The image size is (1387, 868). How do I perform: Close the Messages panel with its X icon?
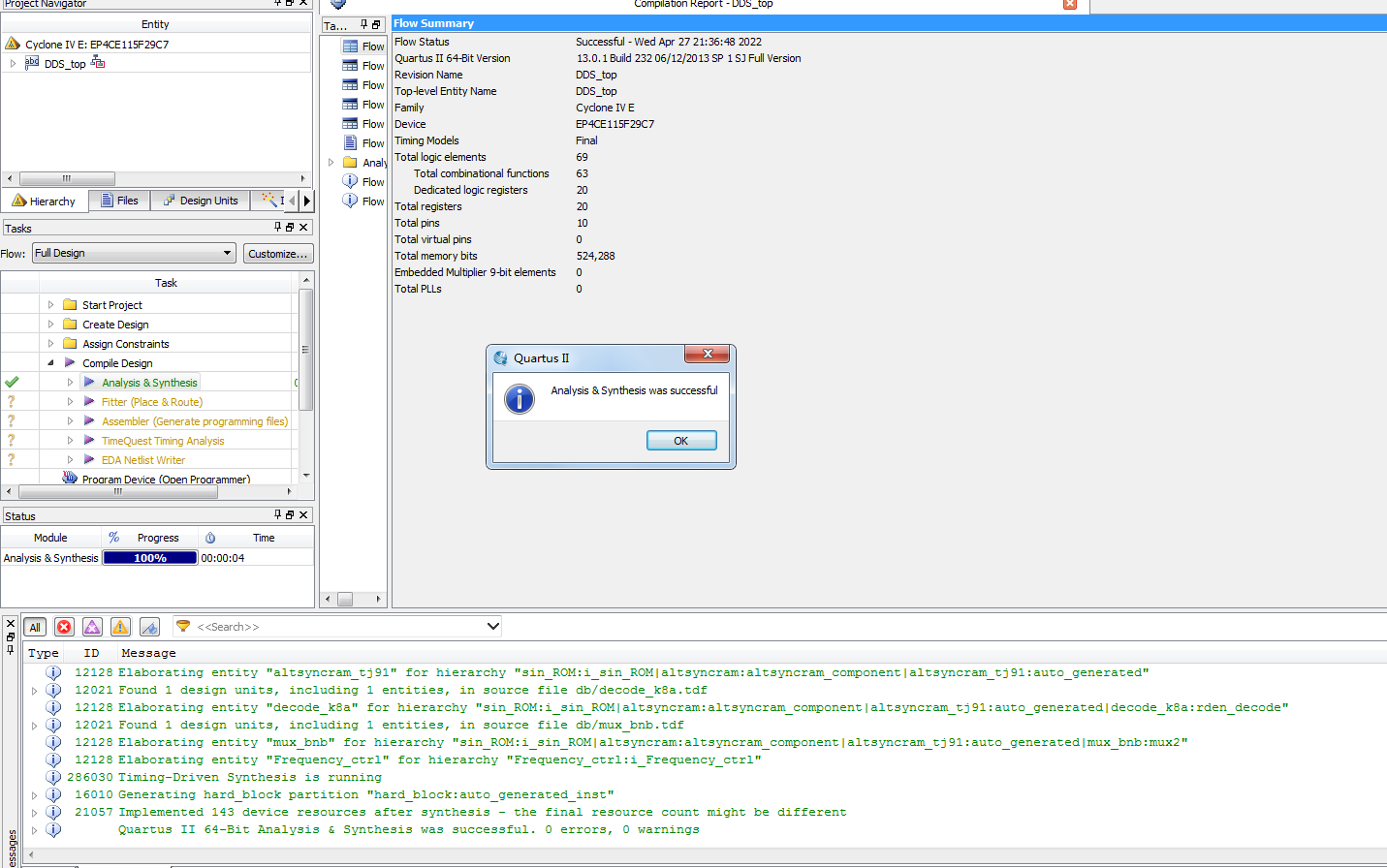pos(10,622)
